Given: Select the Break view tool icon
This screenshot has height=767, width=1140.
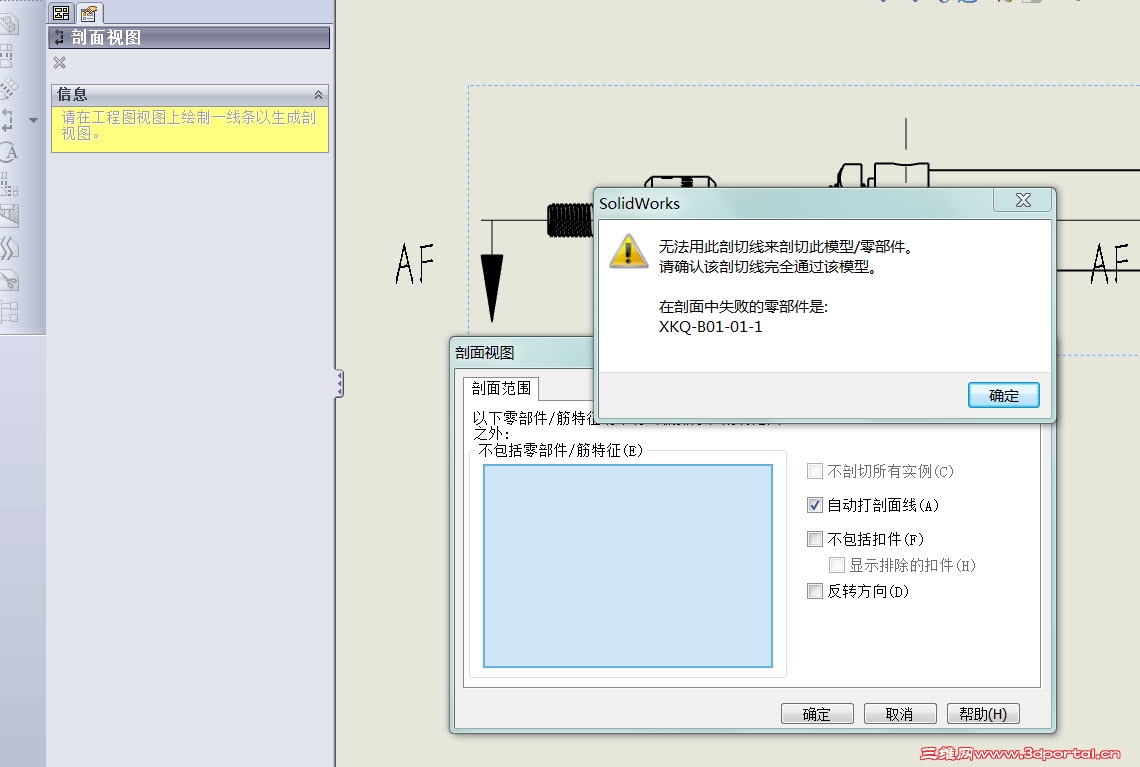Looking at the screenshot, I should coord(9,248).
